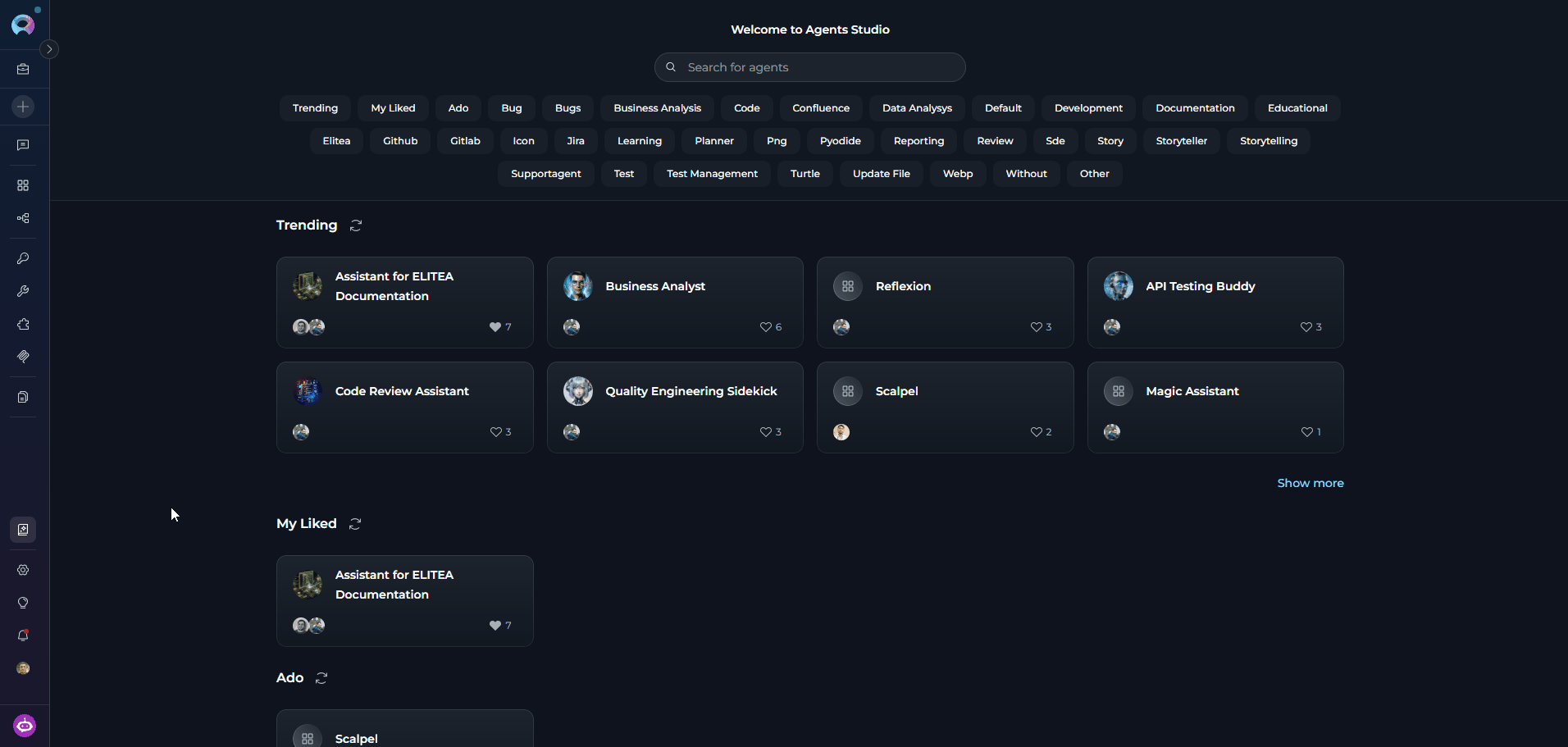1568x747 pixels.
Task: Like the Scalpel agent in Trending
Action: [1036, 432]
